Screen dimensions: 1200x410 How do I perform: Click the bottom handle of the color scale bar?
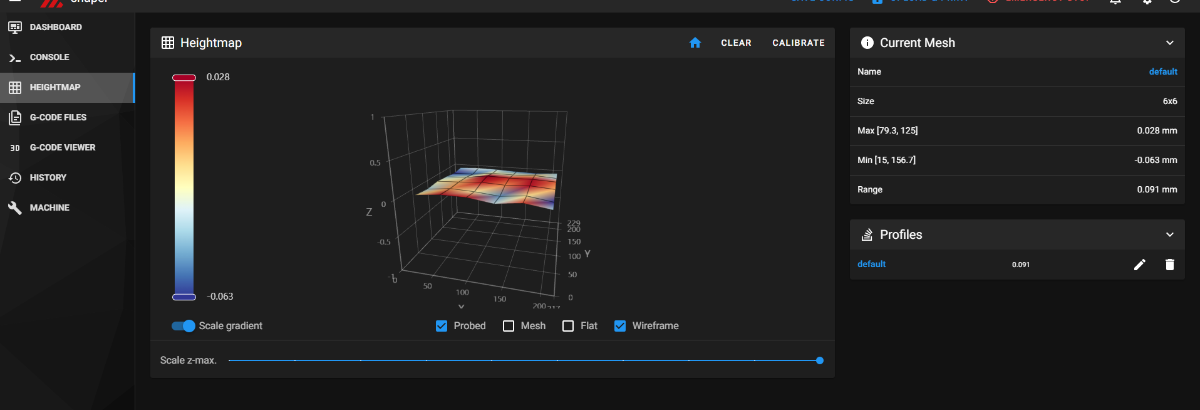184,296
